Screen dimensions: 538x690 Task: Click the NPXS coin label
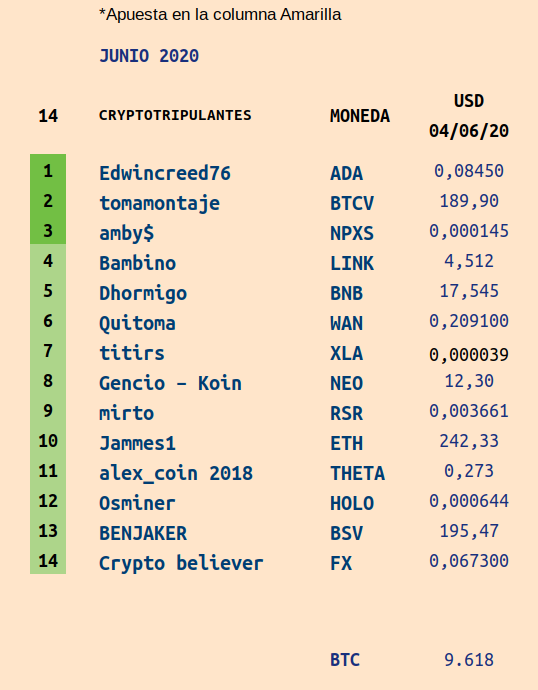pyautogui.click(x=352, y=233)
